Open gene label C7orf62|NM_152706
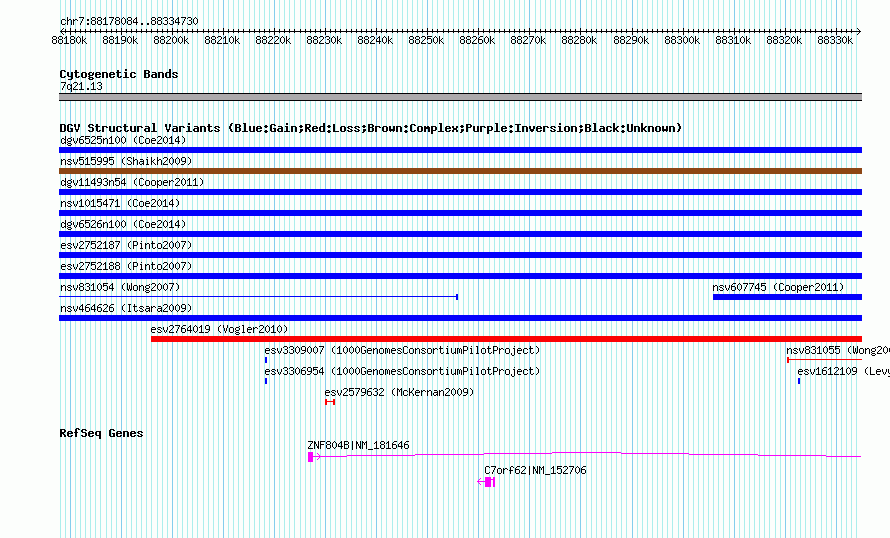890x538 pixels. [x=535, y=470]
